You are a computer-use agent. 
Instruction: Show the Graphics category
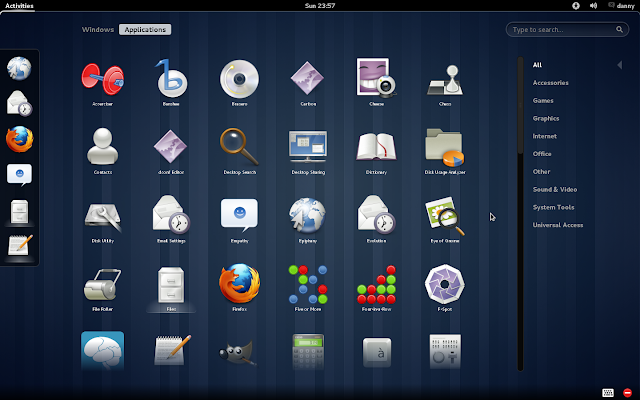546,118
